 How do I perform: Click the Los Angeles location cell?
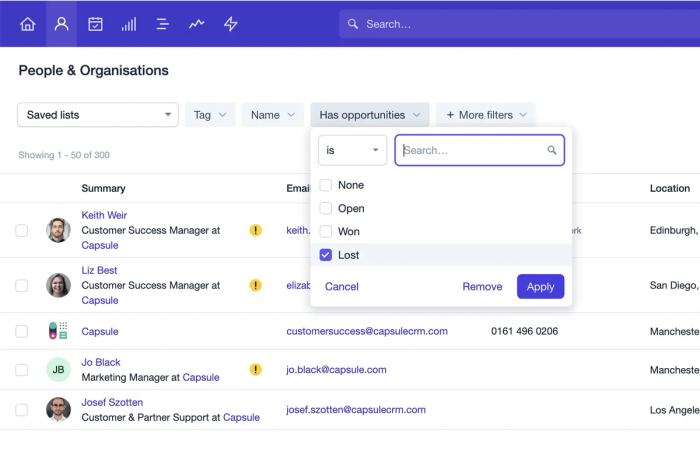tap(675, 410)
